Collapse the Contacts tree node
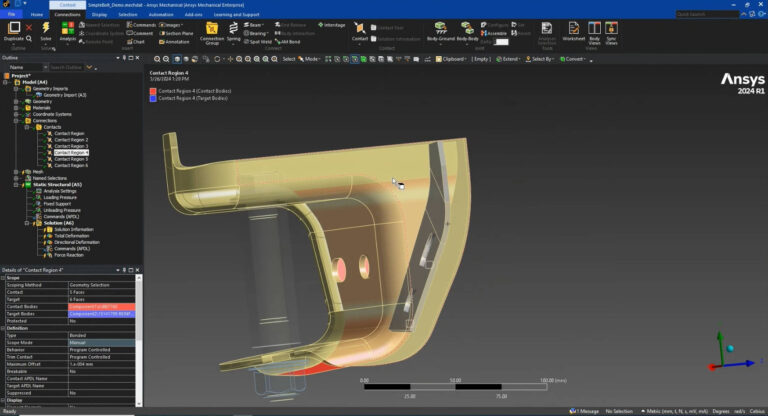Image resolution: width=768 pixels, height=416 pixels. click(27, 127)
